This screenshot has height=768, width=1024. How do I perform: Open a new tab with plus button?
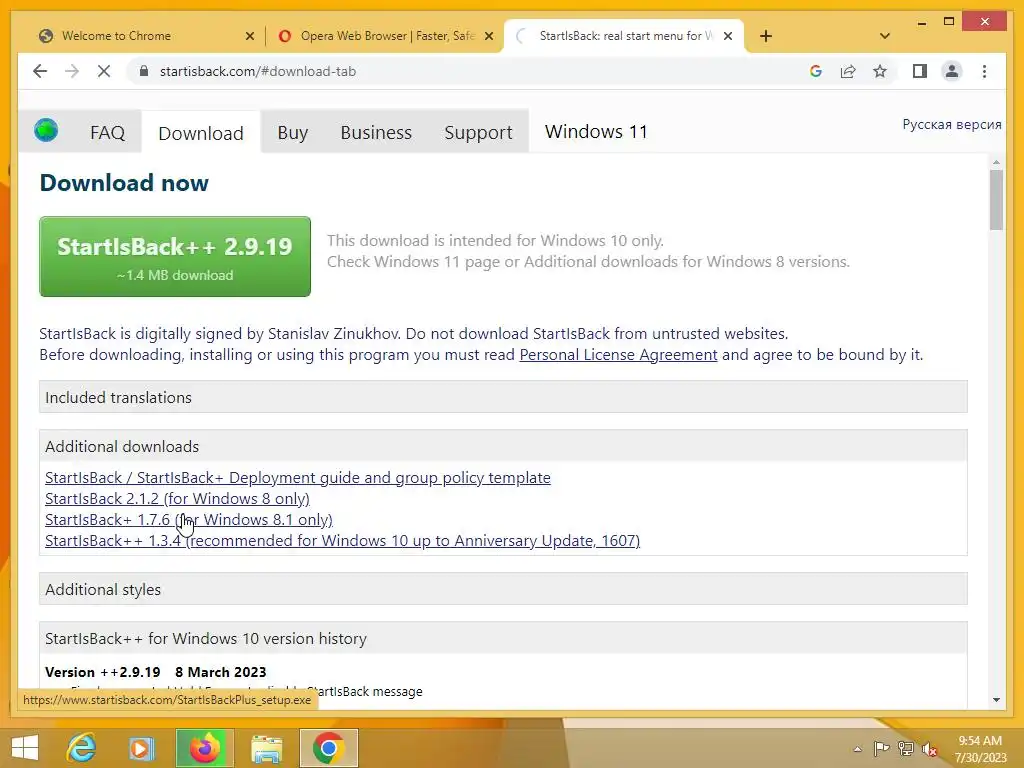click(x=766, y=36)
